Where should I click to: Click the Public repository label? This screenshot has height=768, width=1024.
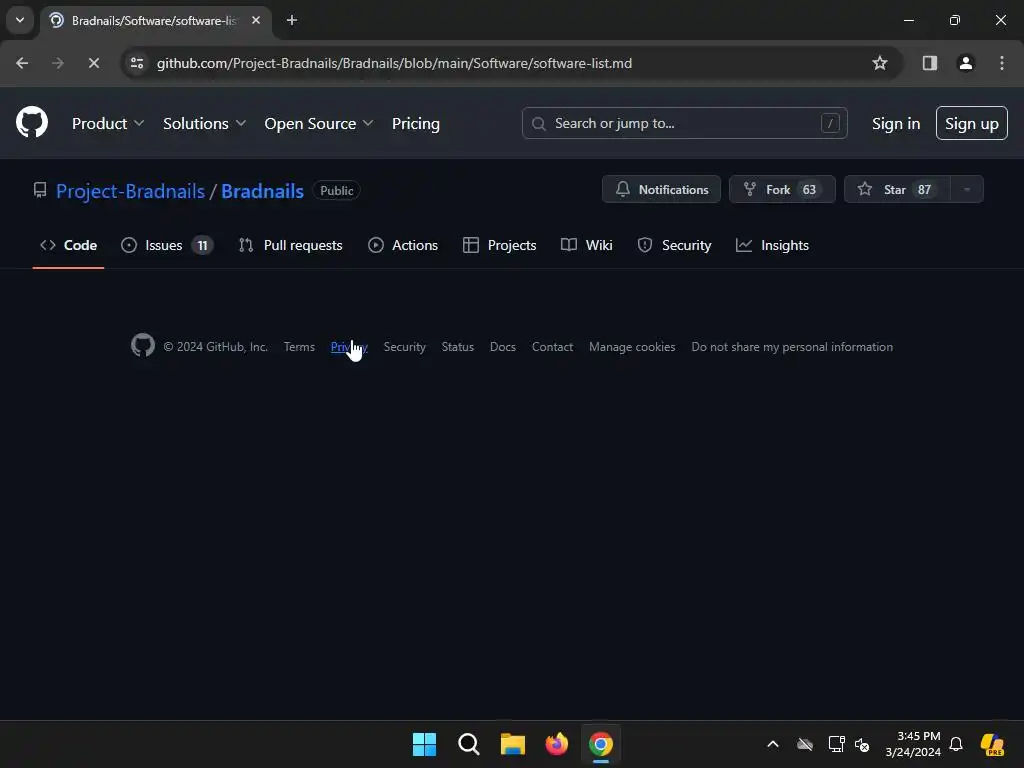336,191
